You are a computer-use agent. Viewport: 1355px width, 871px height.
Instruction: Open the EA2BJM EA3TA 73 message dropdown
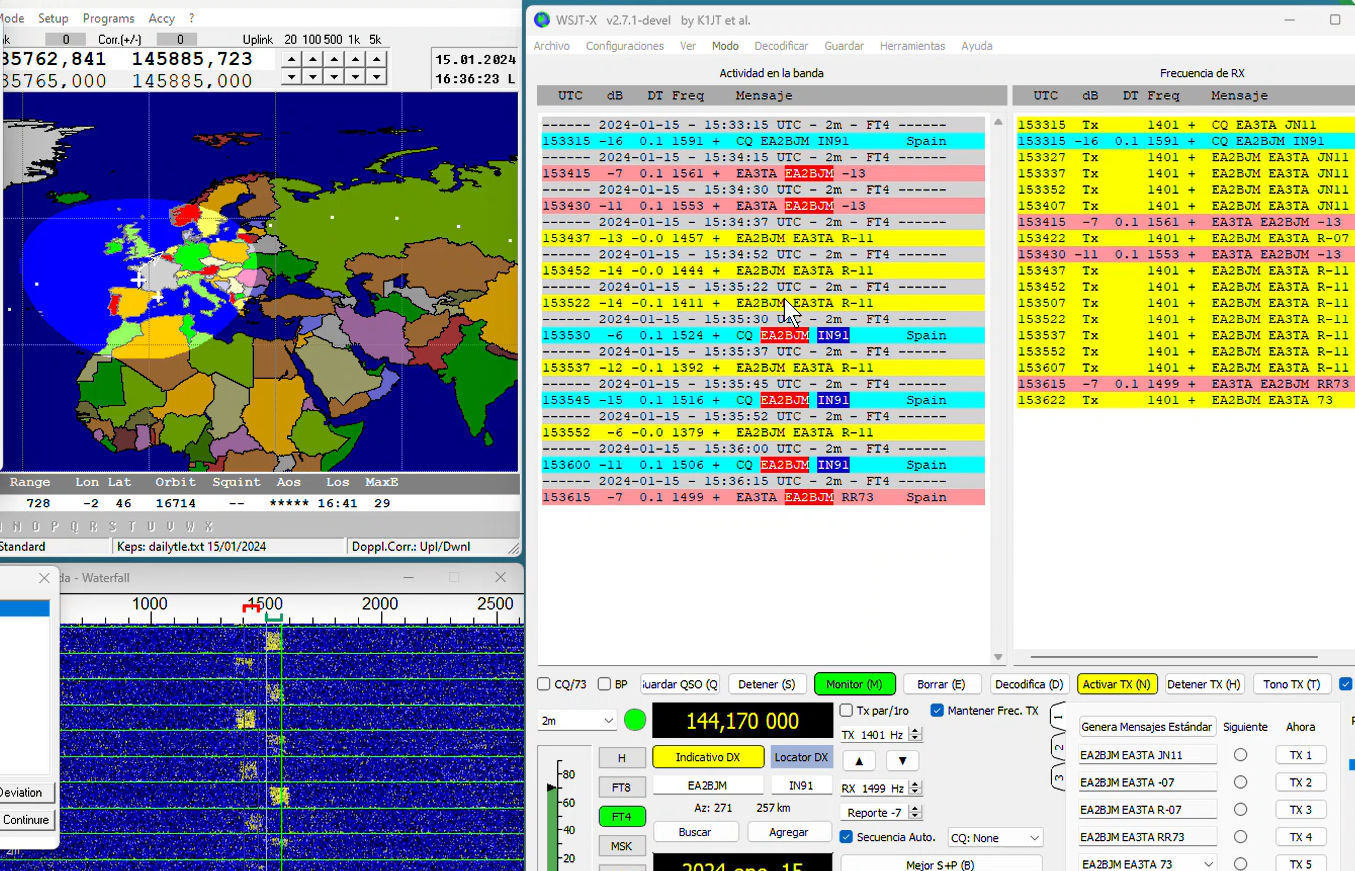[x=1209, y=864]
